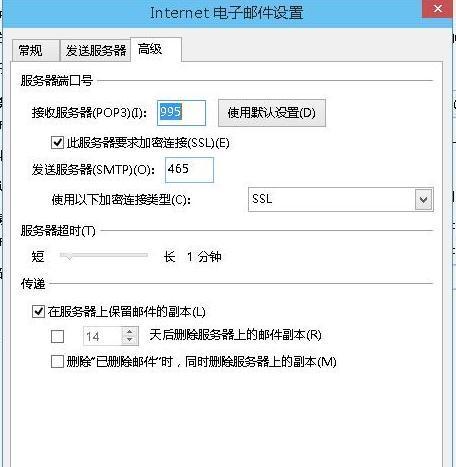Click the 此服务器要求加密连接(SSL)(E) label

[148, 143]
